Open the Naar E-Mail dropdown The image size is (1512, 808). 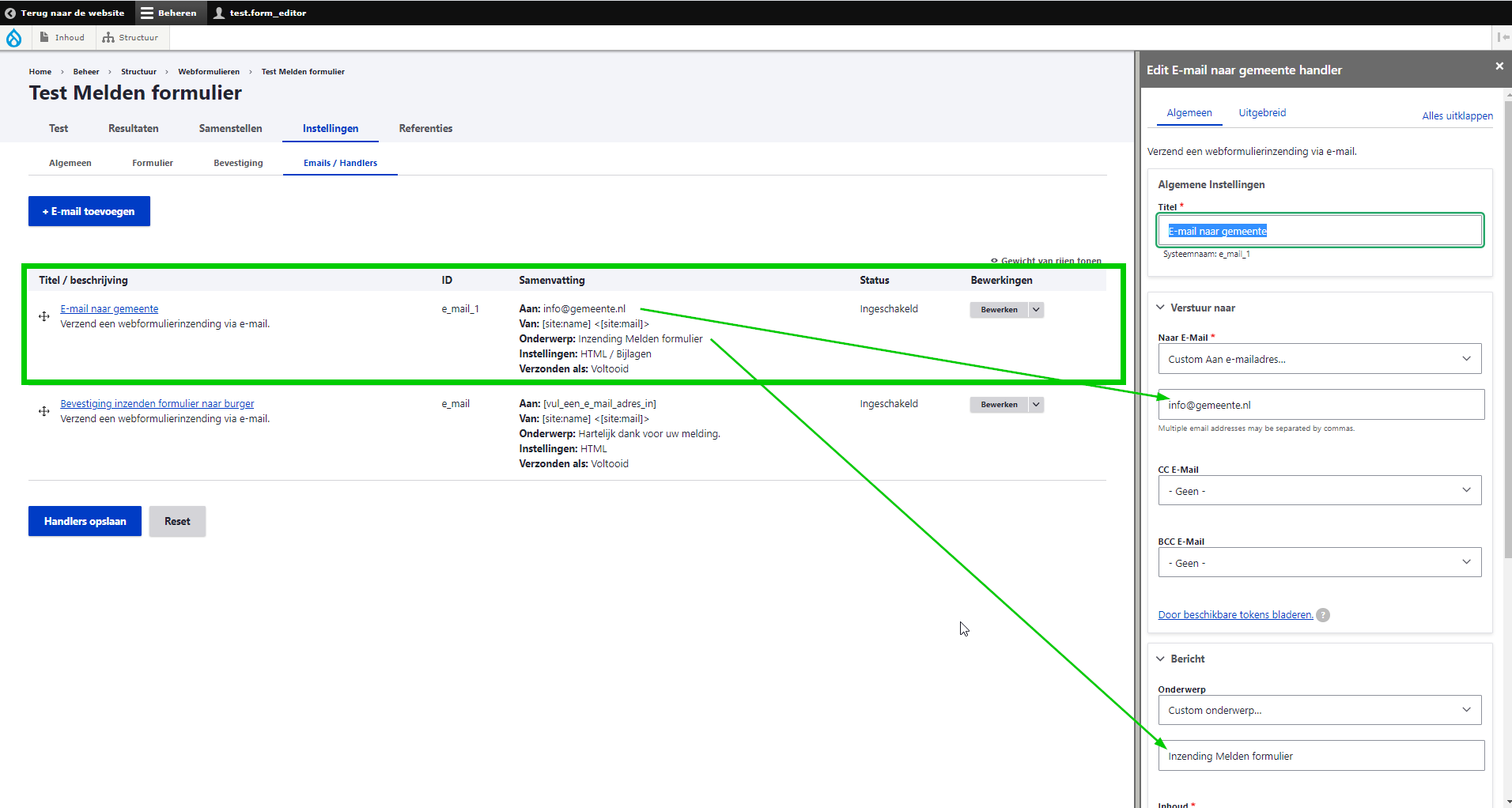(1319, 359)
